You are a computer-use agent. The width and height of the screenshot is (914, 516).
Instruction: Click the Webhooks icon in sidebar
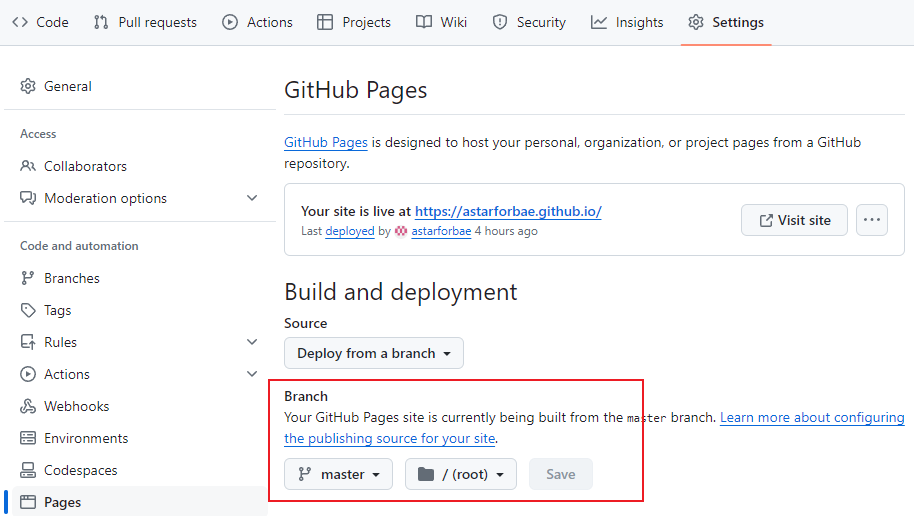28,406
